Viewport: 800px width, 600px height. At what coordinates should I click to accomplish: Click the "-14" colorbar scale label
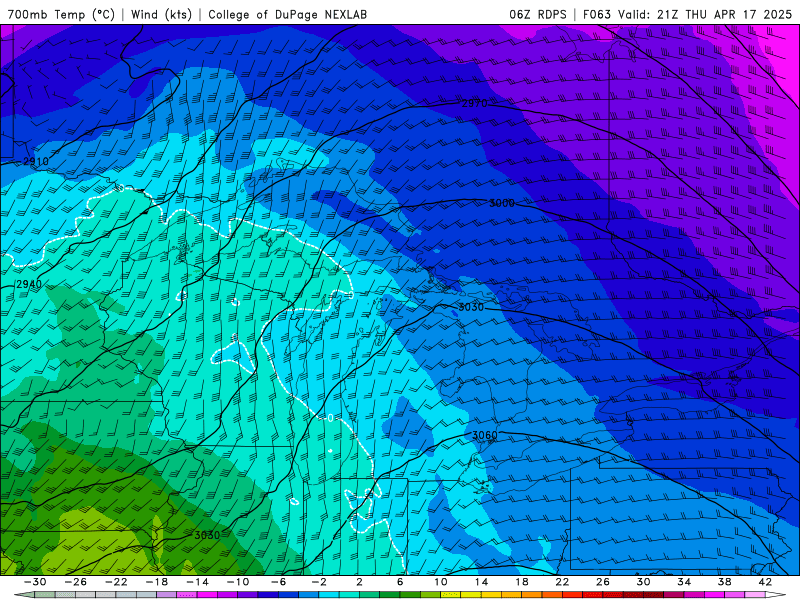(x=197, y=582)
